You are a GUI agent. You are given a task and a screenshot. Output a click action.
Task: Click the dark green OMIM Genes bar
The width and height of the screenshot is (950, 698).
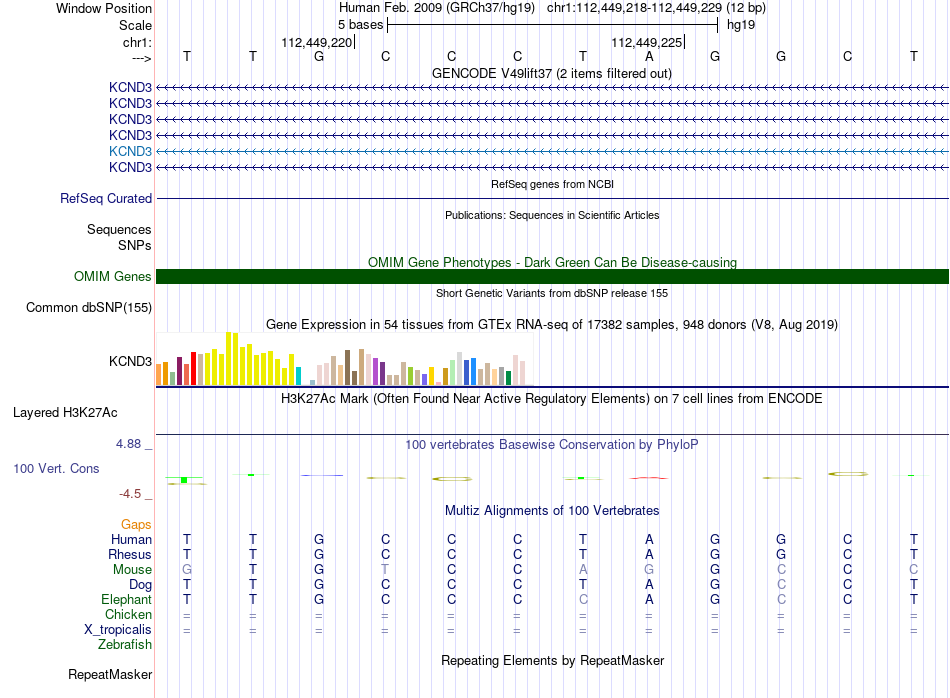coord(552,276)
